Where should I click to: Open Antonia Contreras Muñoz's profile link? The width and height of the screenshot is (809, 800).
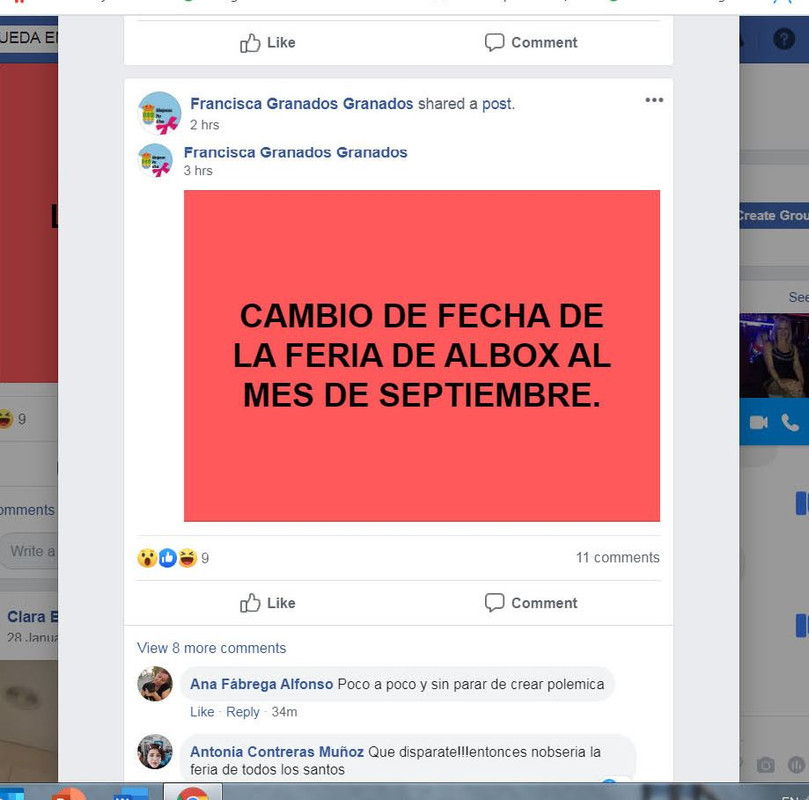coord(277,752)
